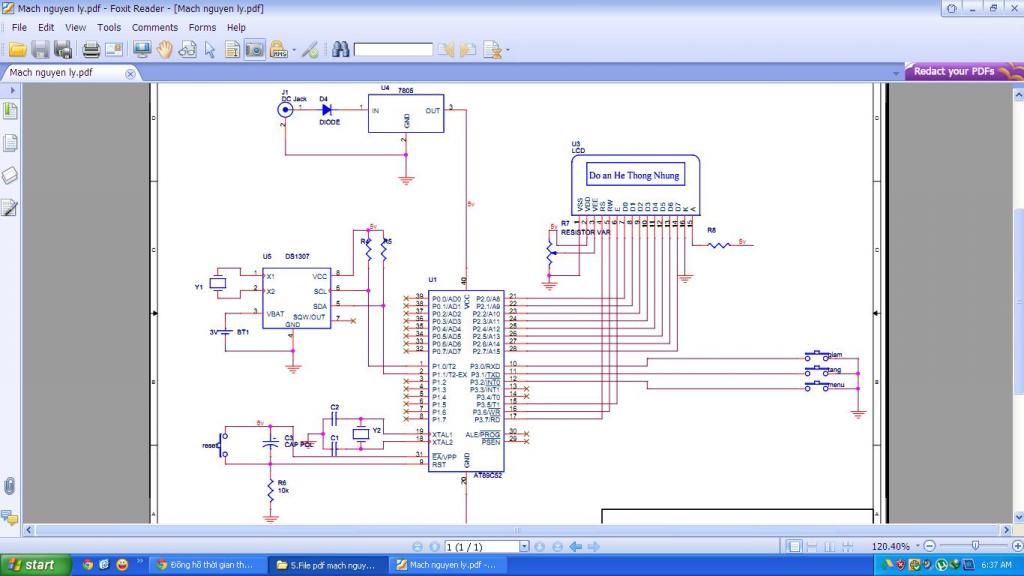This screenshot has width=1024, height=576.
Task: Click the Open file folder icon
Action: [17, 49]
